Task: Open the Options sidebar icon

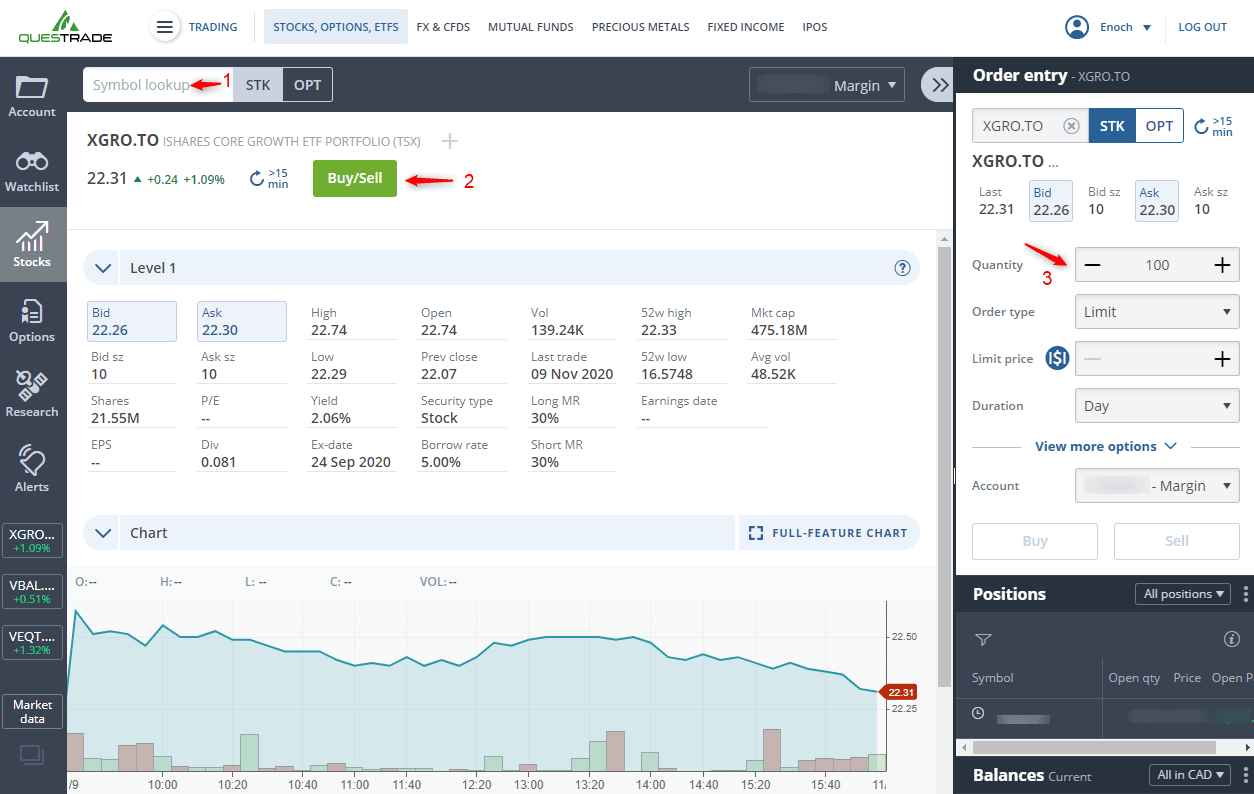Action: coord(32,316)
